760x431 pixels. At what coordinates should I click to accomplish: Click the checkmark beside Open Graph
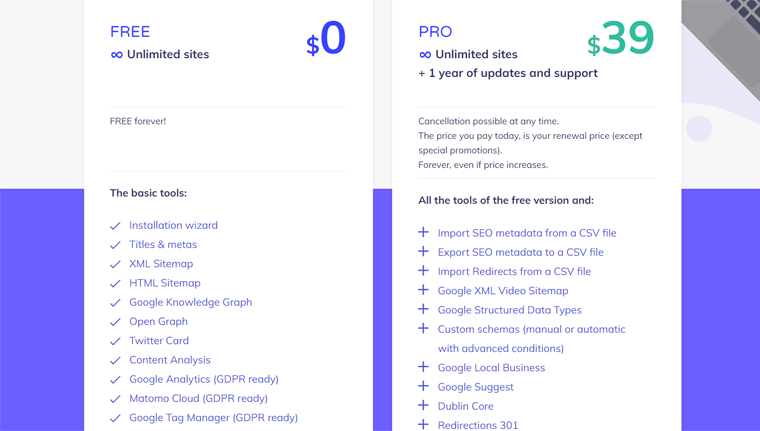[x=115, y=322]
